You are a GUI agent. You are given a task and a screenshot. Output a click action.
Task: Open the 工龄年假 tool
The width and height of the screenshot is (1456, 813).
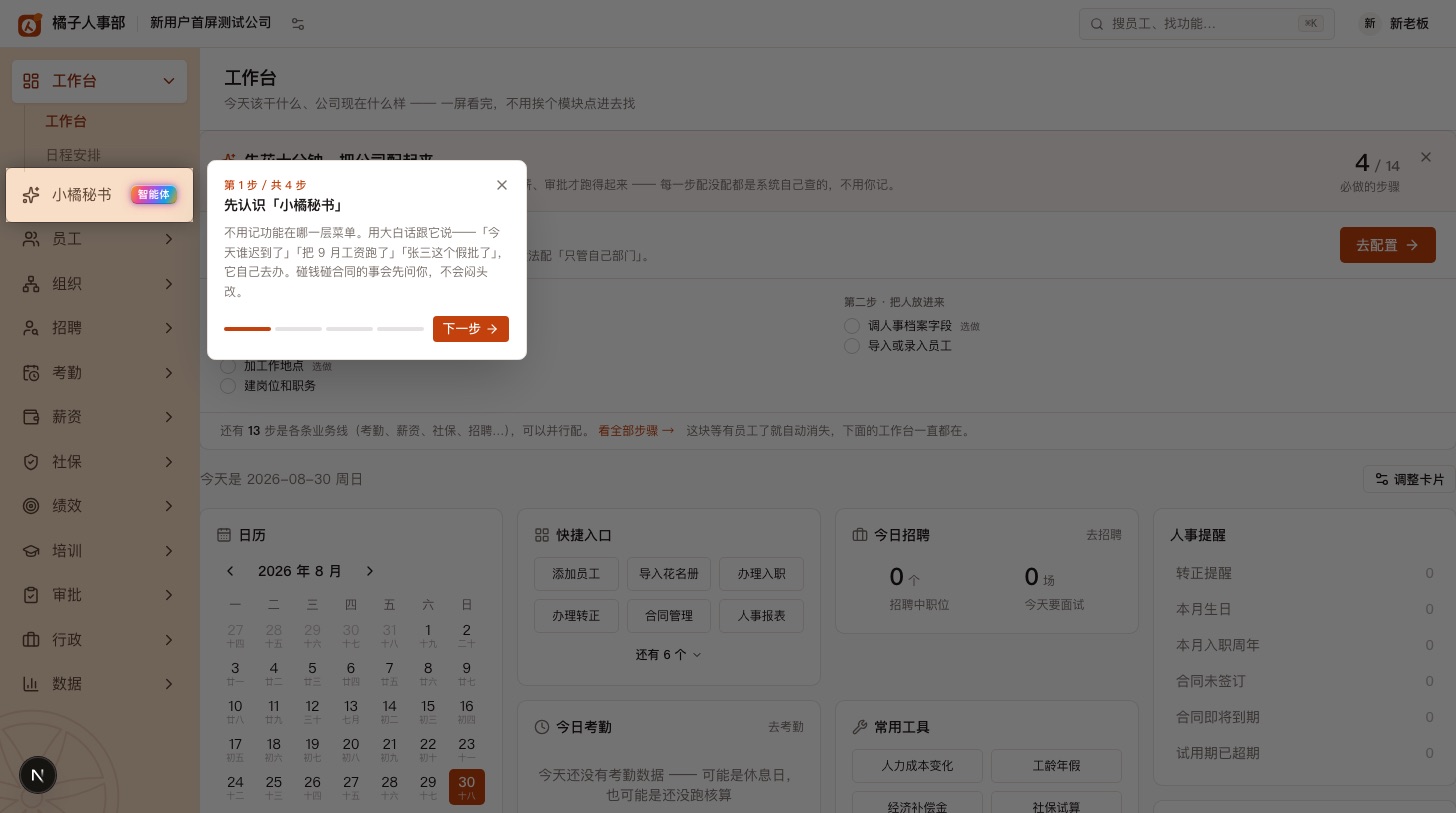(1056, 766)
